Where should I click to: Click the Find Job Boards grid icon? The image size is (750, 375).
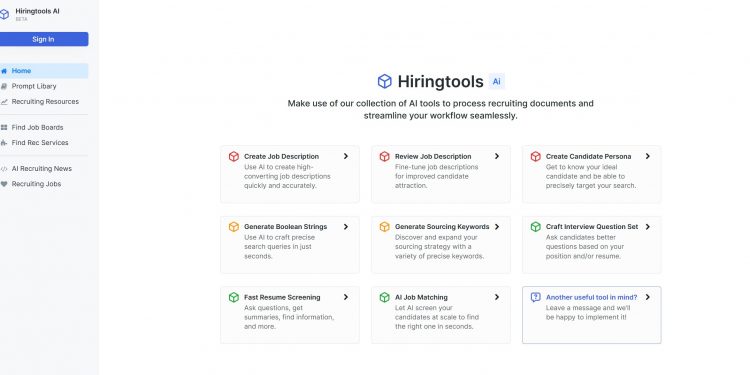(x=4, y=127)
